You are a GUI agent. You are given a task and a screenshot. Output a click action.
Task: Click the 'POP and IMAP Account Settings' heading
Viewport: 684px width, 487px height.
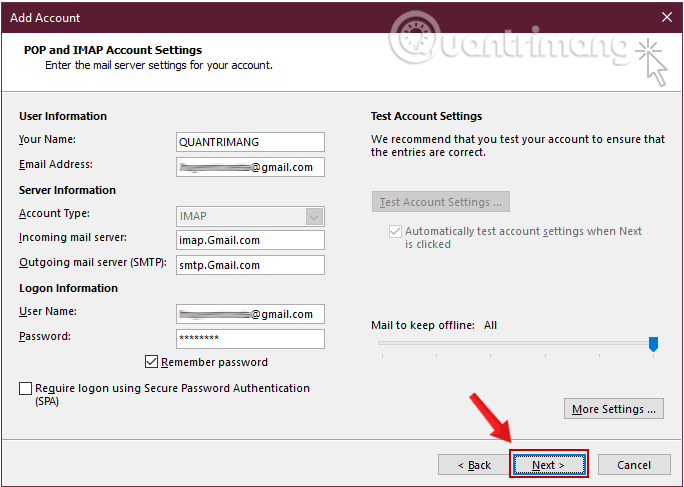(113, 50)
